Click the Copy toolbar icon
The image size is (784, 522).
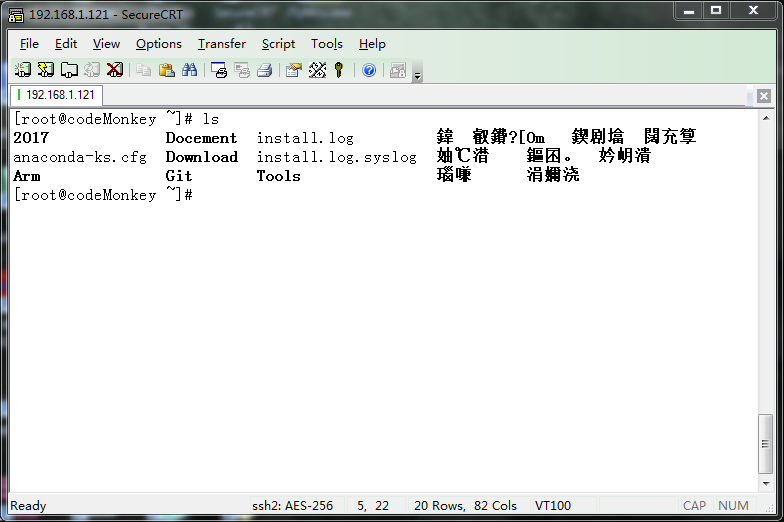pos(144,70)
